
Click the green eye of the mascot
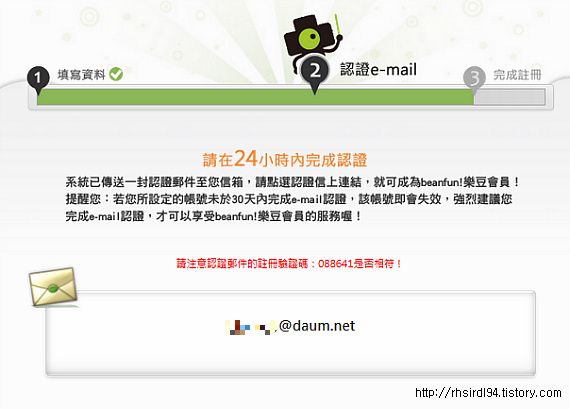(x=310, y=38)
